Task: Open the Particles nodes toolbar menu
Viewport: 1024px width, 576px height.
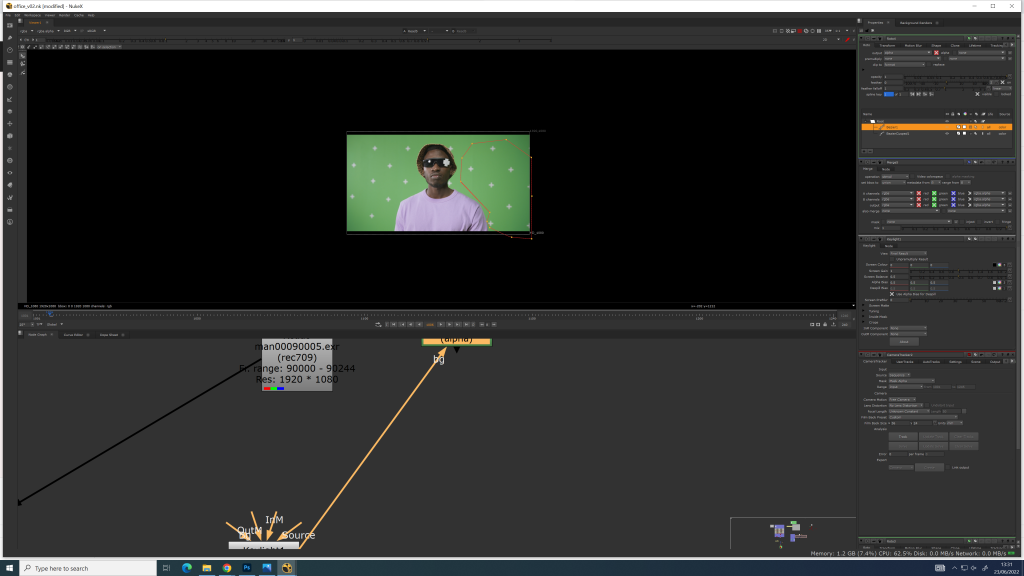Action: pos(10,148)
